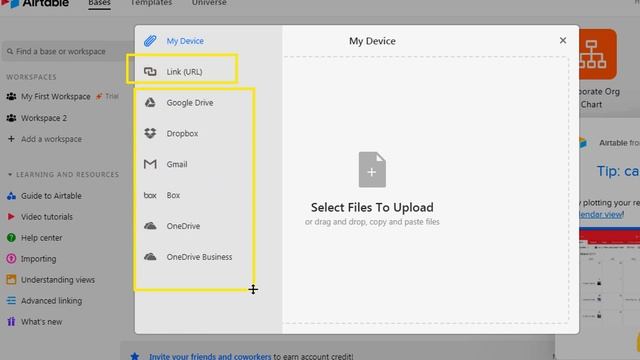Click the Help center question mark icon

[11, 238]
